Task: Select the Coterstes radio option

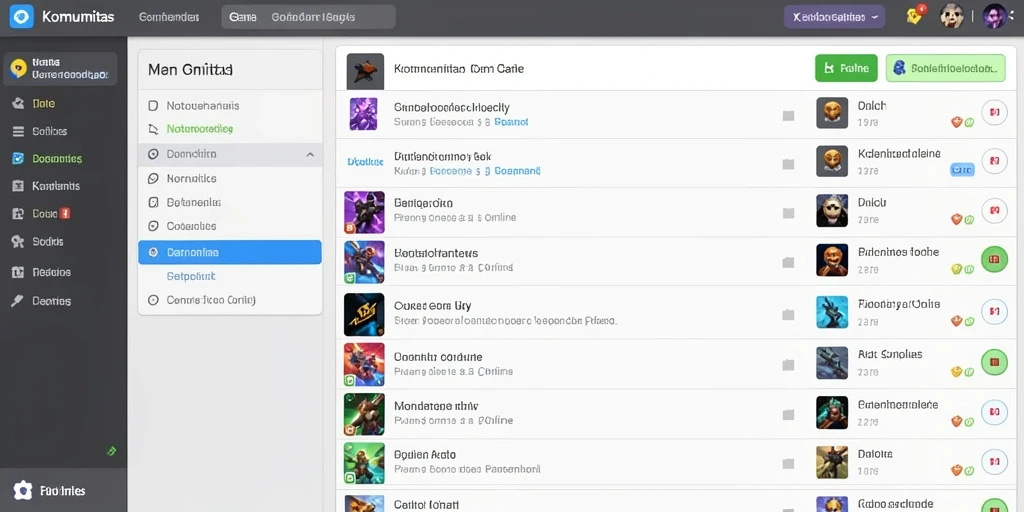Action: pyautogui.click(x=153, y=226)
